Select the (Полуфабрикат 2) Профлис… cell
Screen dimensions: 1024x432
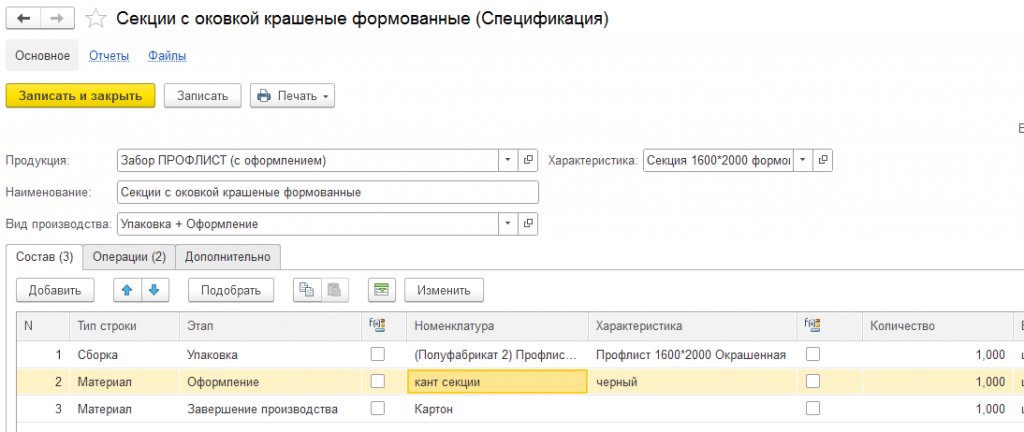tap(496, 355)
